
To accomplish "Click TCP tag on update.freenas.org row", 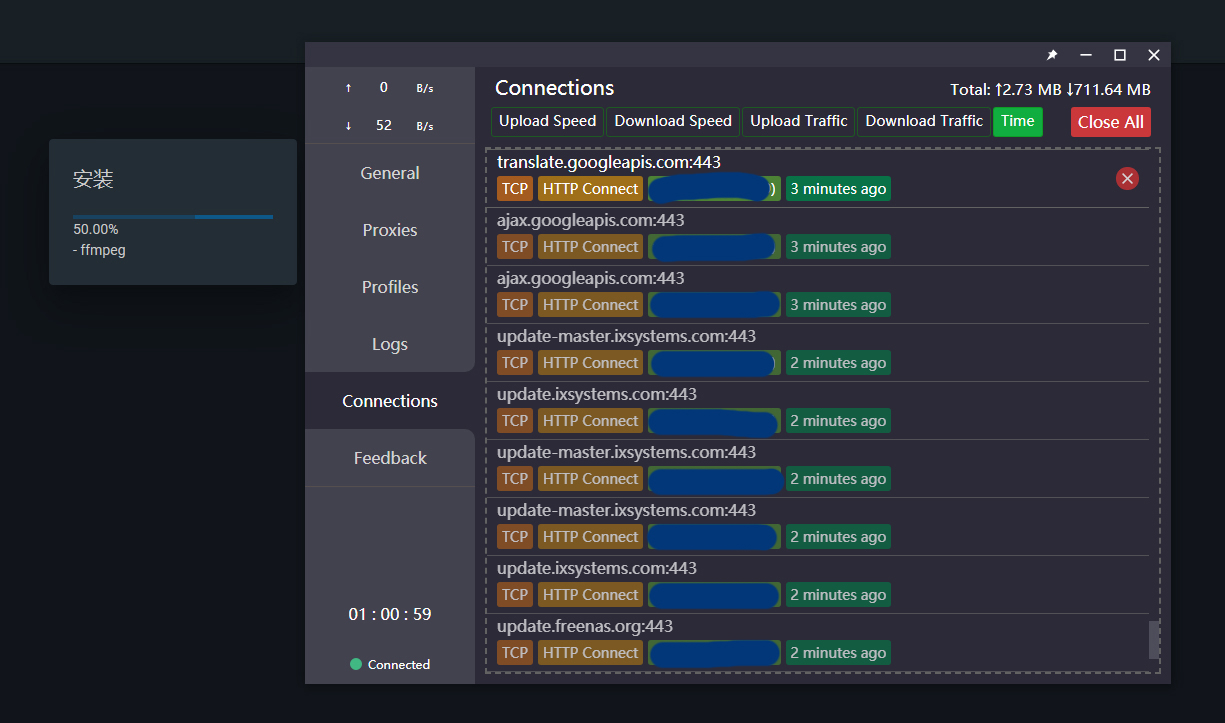I will (x=515, y=653).
